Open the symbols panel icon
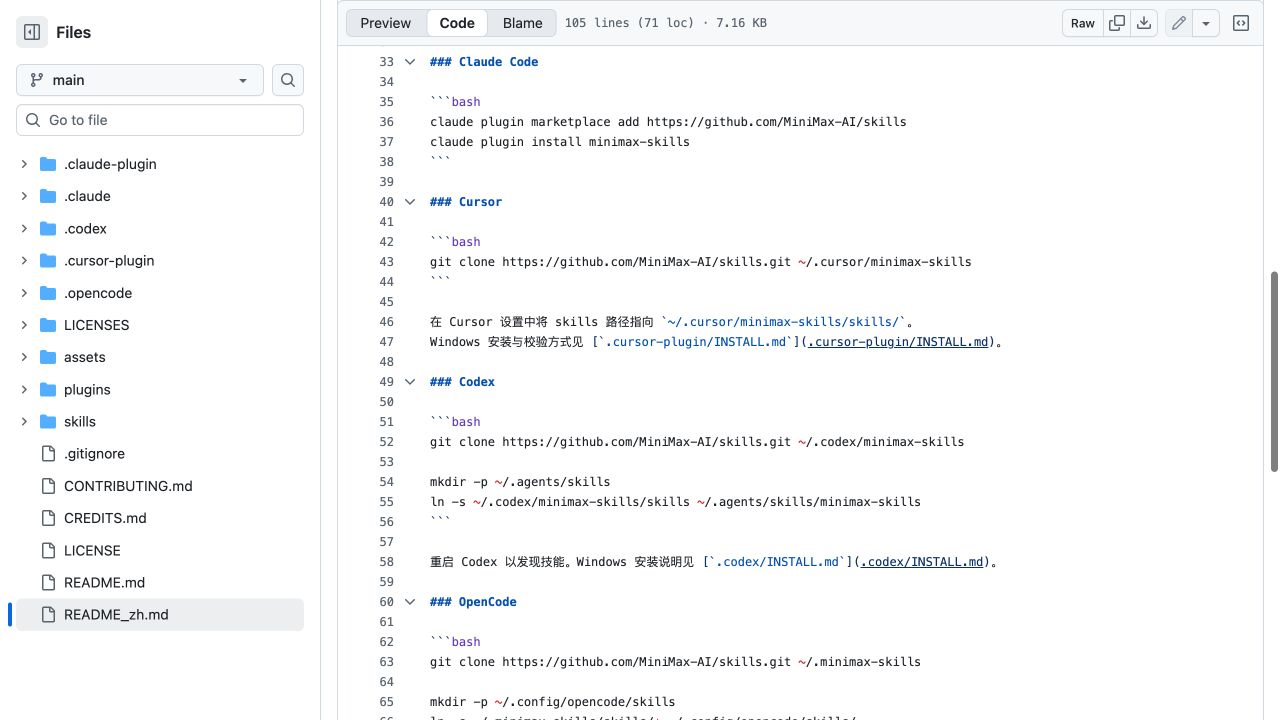This screenshot has width=1280, height=720. [x=1241, y=23]
